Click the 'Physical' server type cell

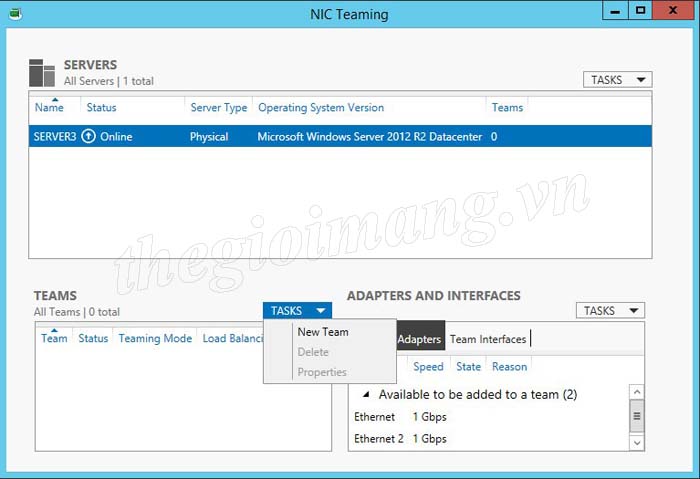(x=209, y=137)
